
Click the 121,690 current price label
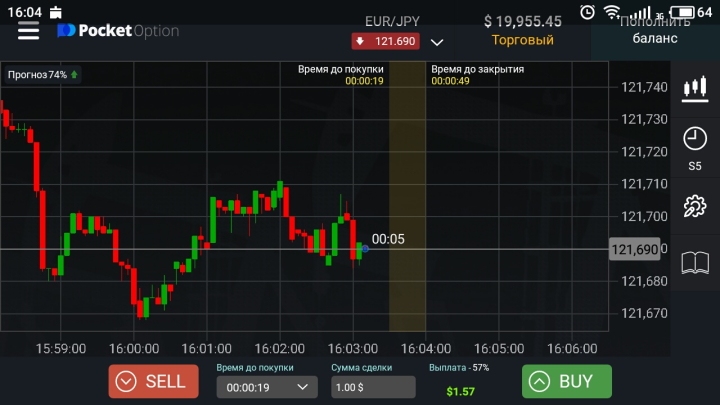[x=634, y=249]
